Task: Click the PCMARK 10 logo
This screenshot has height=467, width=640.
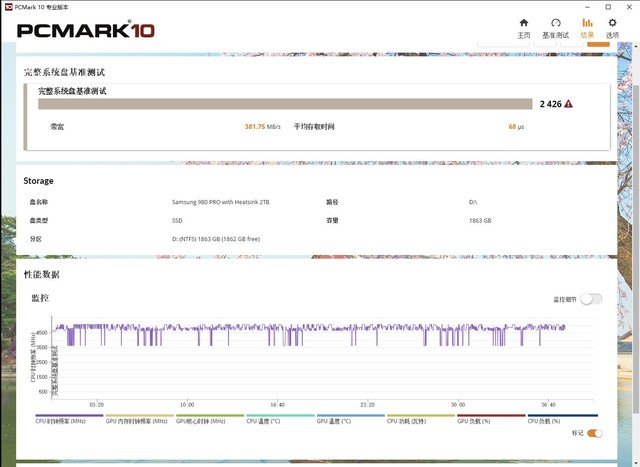Action: [85, 30]
